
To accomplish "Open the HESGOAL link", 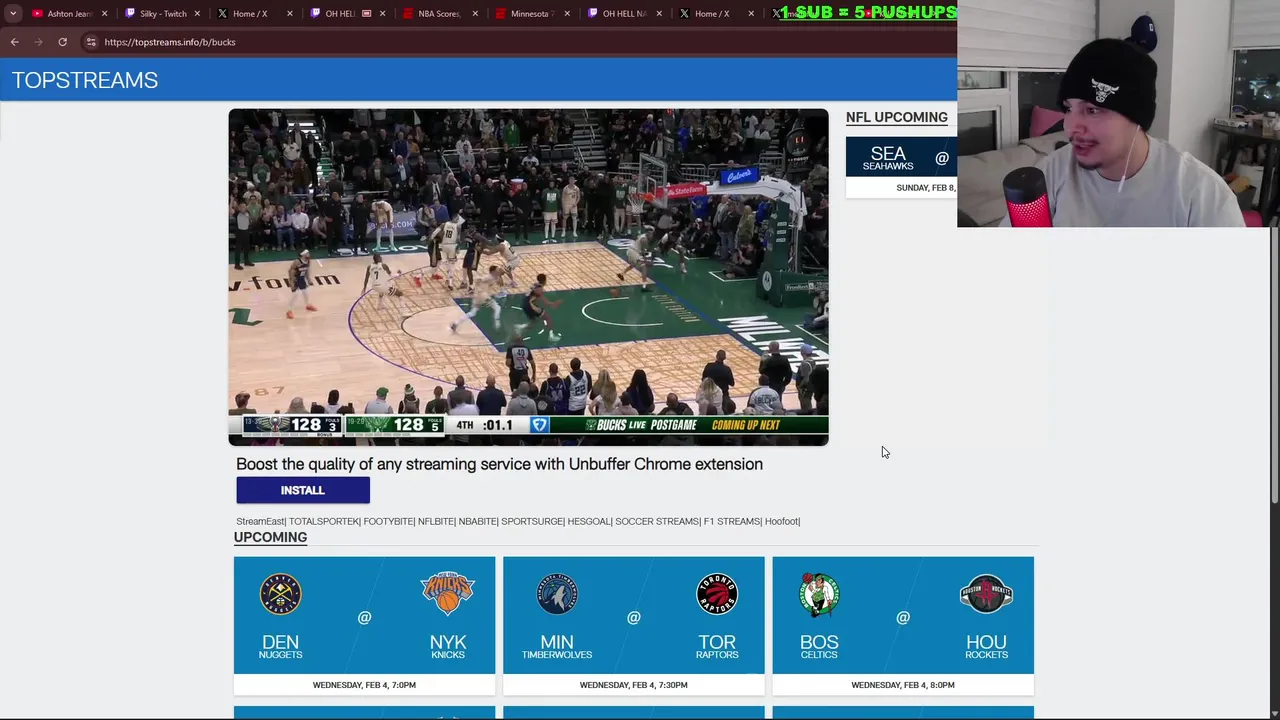I will [x=588, y=521].
